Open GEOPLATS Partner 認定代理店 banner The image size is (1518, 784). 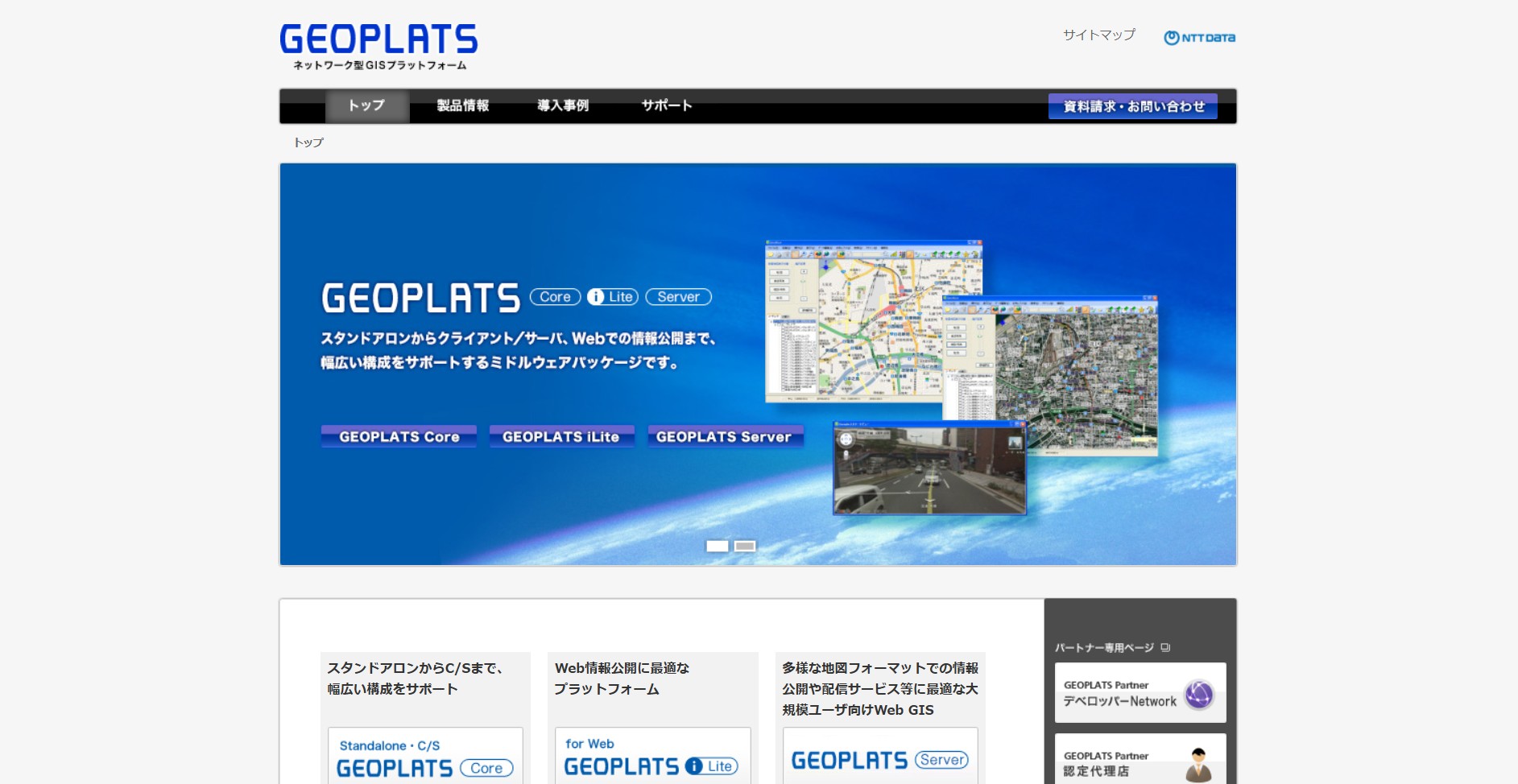pos(1140,761)
